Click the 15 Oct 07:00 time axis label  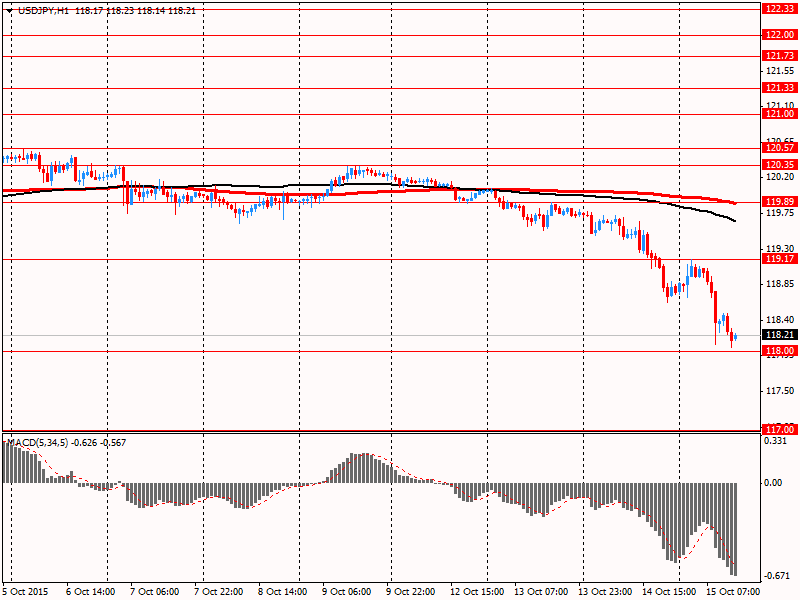click(734, 592)
